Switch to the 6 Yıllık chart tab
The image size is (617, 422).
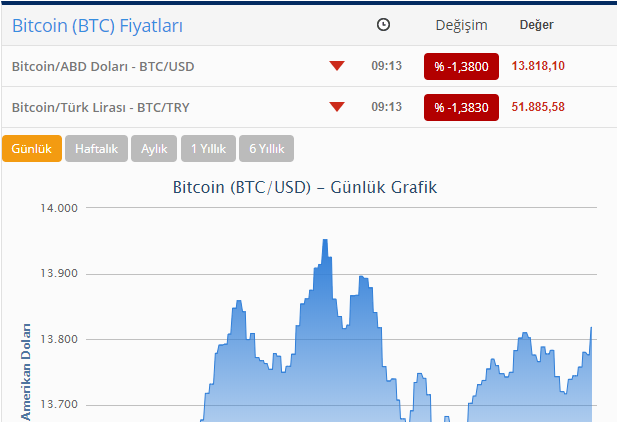click(266, 148)
